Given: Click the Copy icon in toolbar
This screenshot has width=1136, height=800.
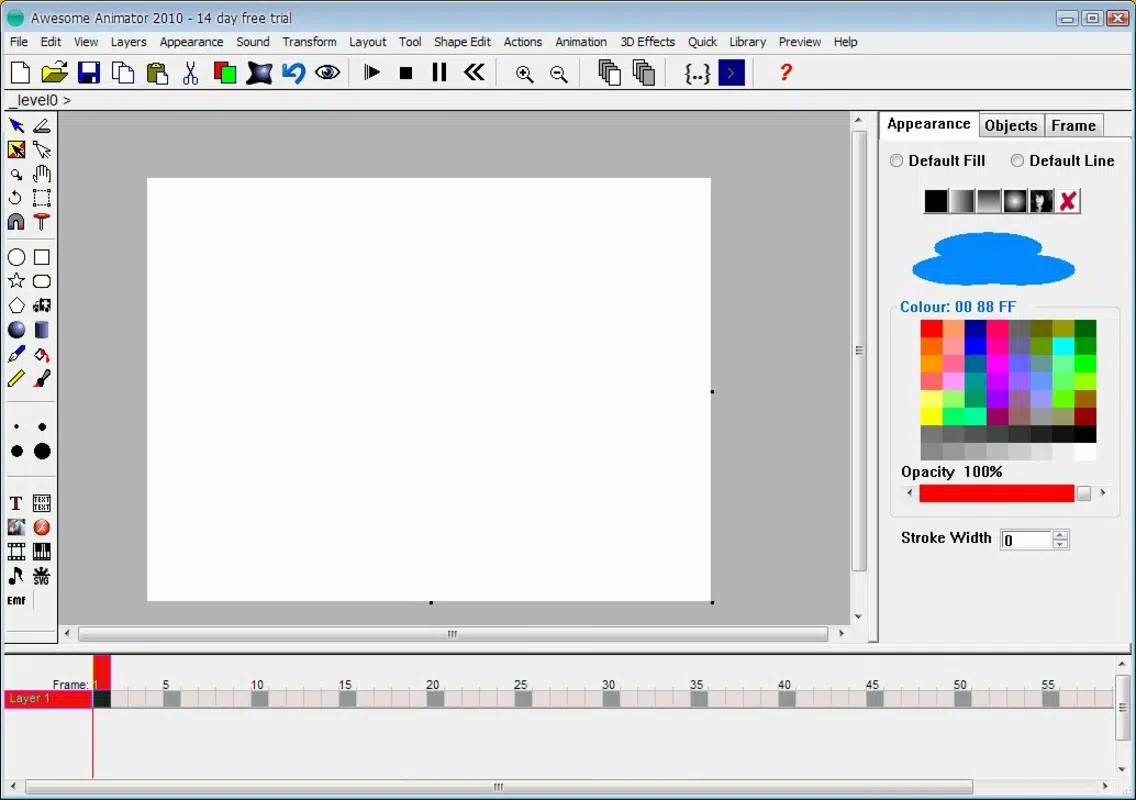Looking at the screenshot, I should point(122,72).
